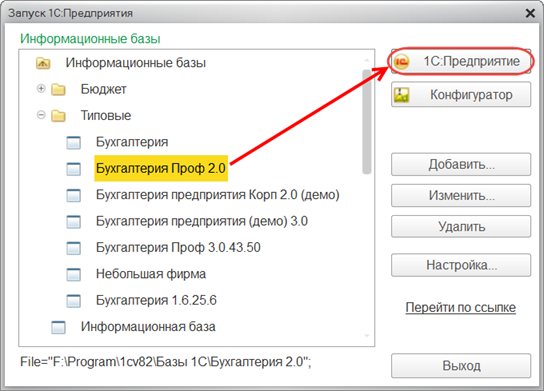Select Информационные базы root tree row
The height and width of the screenshot is (391, 544).
click(x=136, y=63)
